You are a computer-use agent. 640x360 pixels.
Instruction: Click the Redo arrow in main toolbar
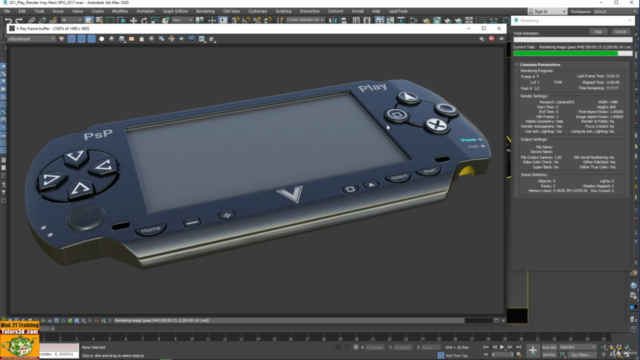click(19, 20)
